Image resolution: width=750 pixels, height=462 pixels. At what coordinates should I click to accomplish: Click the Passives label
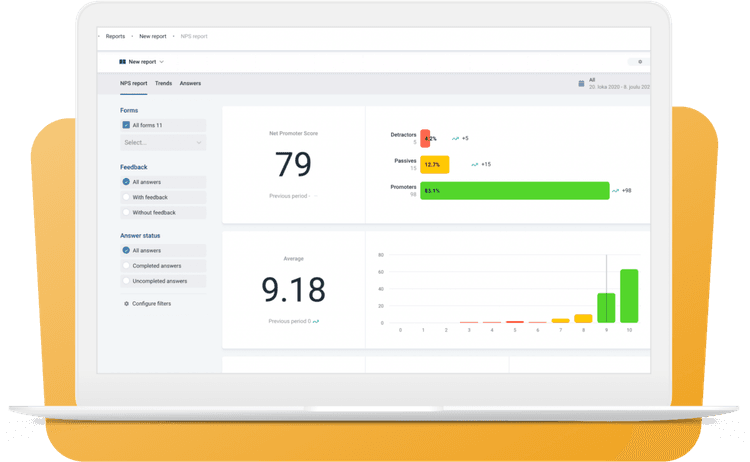click(405, 161)
